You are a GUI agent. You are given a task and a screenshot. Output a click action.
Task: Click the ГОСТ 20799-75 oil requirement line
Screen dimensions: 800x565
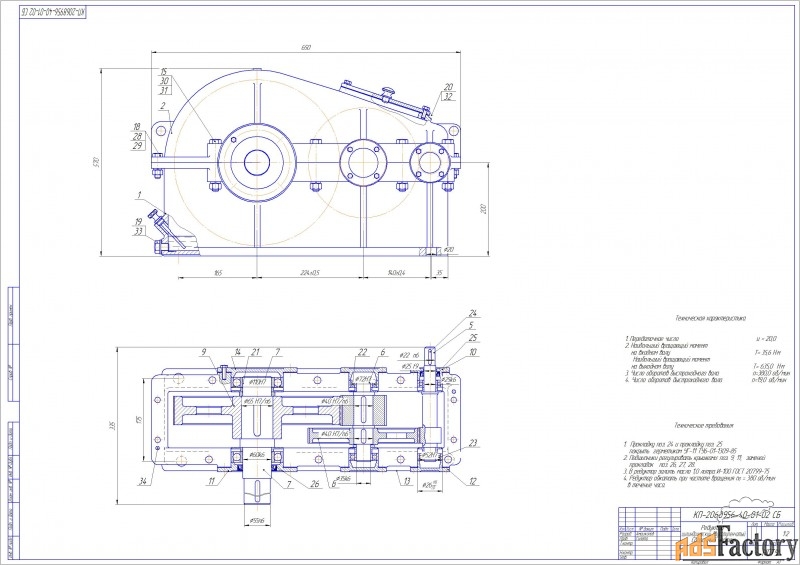(697, 472)
